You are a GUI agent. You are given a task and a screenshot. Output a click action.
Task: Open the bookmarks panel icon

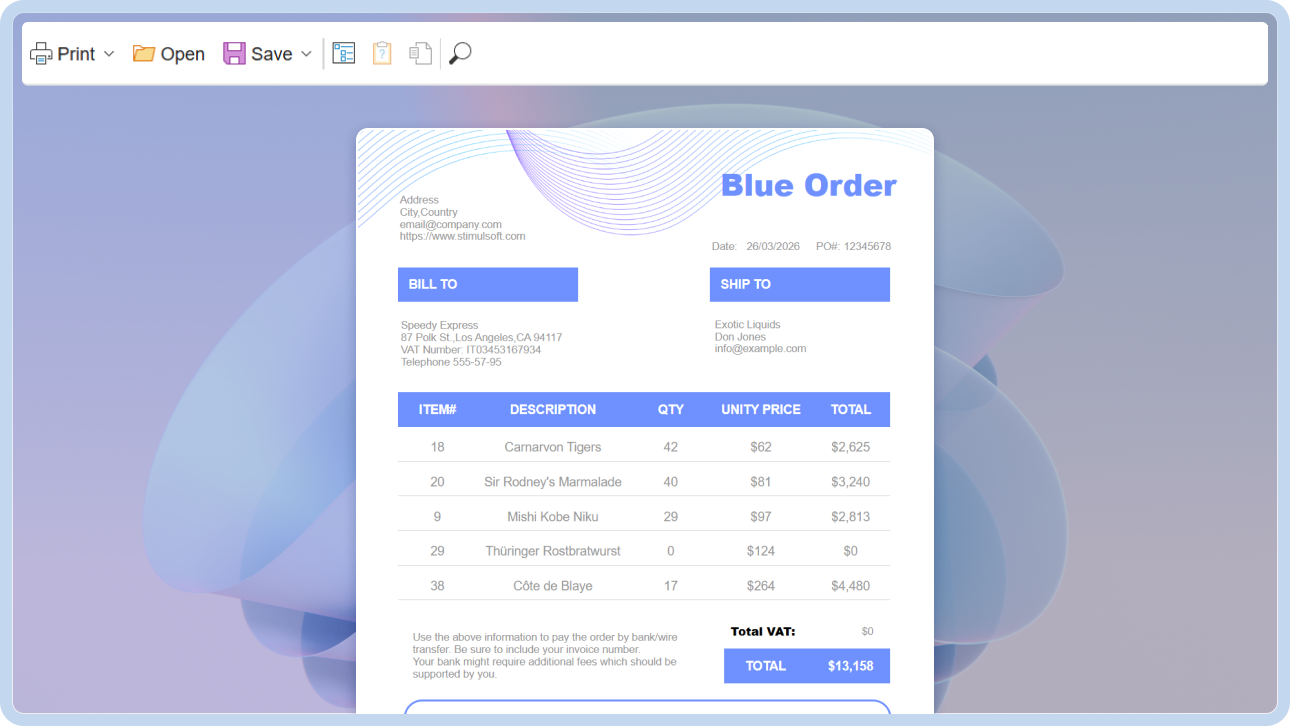point(343,52)
